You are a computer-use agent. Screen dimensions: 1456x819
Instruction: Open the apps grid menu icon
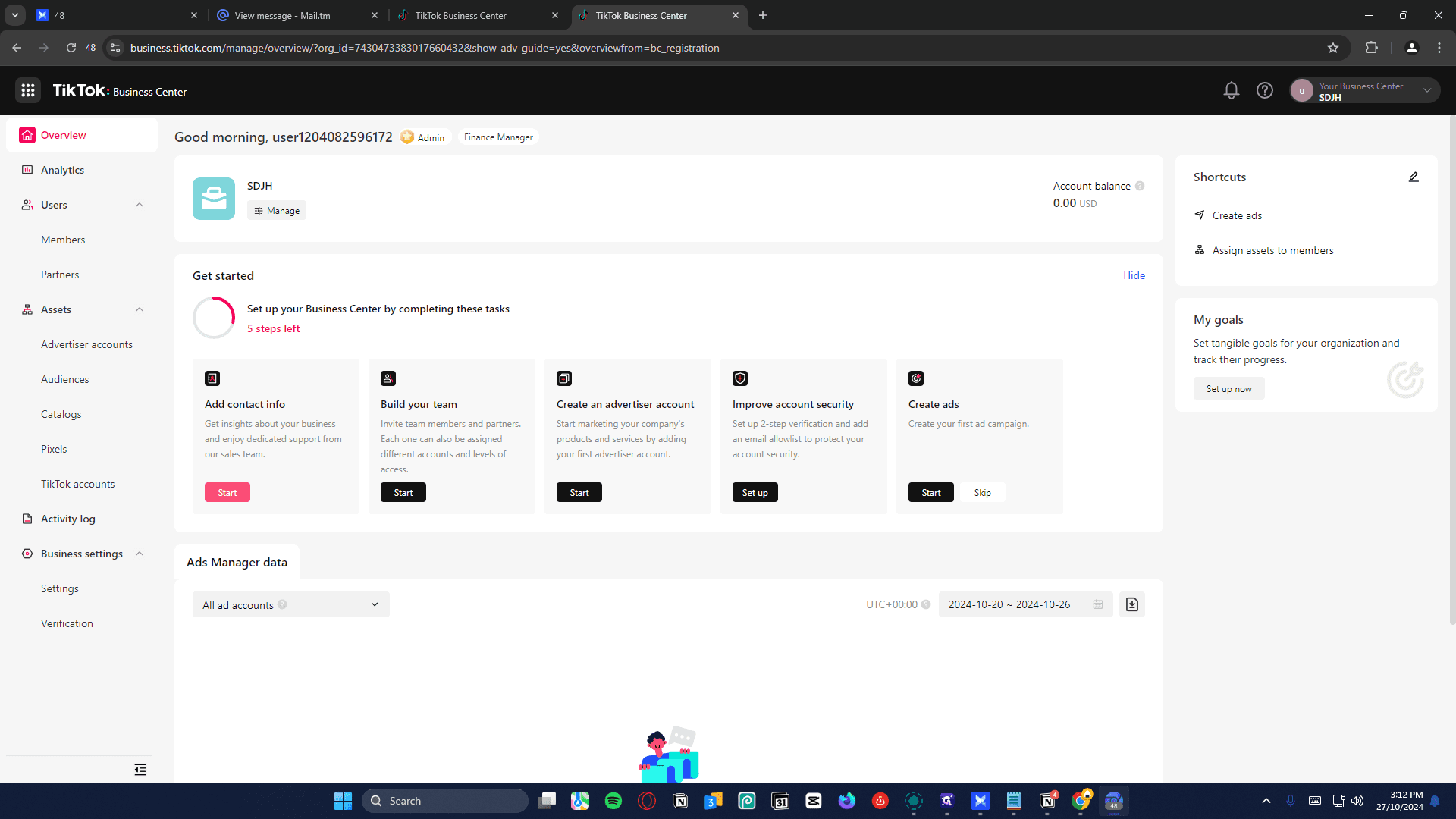28,91
